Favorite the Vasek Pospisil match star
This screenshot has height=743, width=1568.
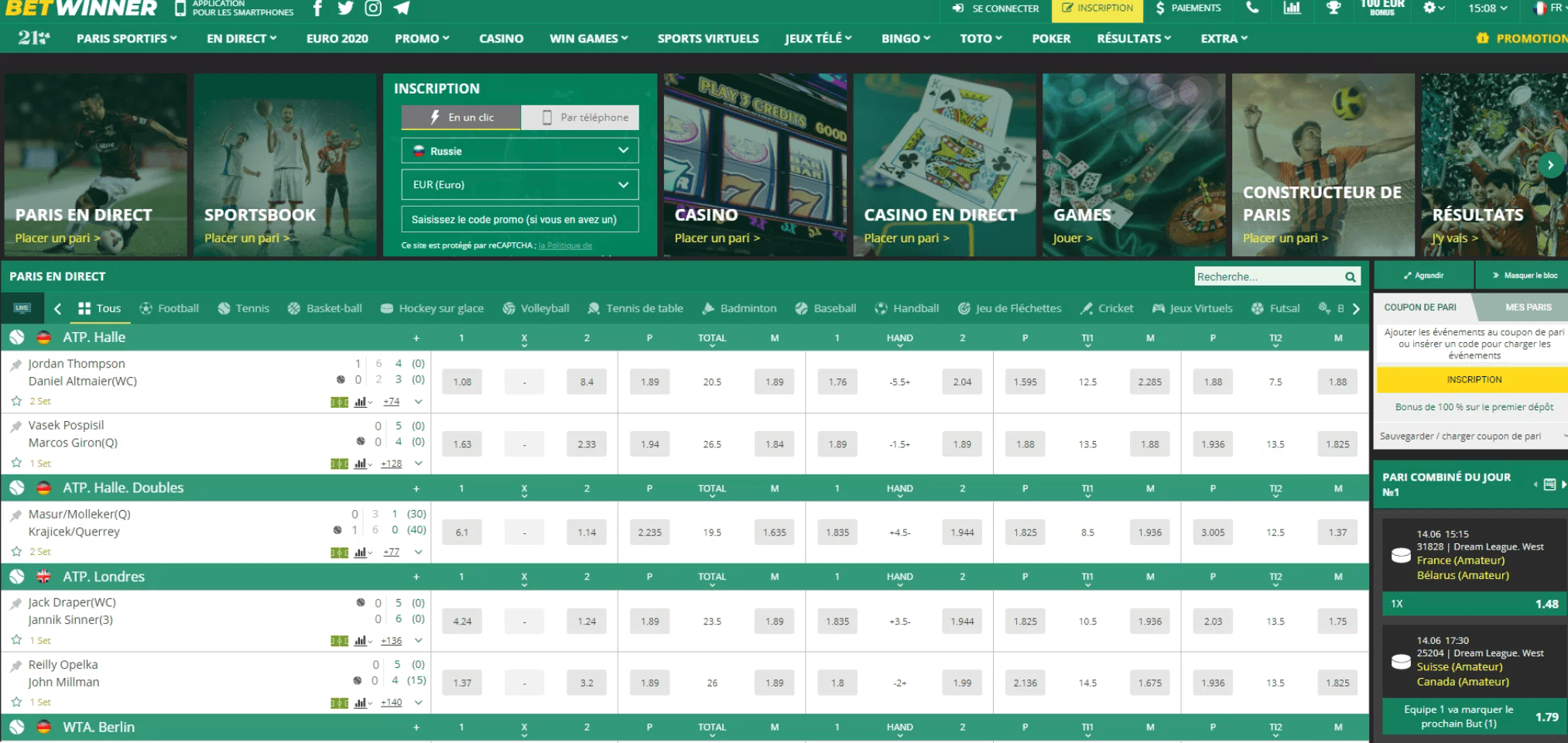[x=16, y=463]
